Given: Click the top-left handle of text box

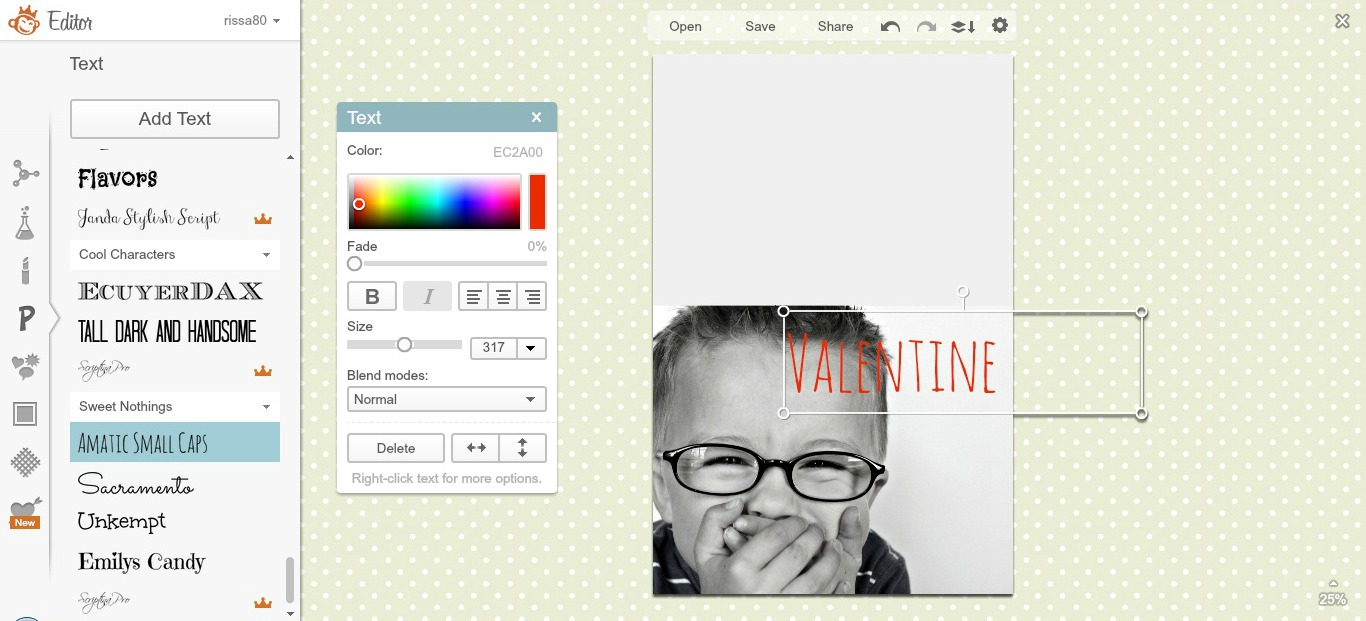Looking at the screenshot, I should click(x=784, y=311).
